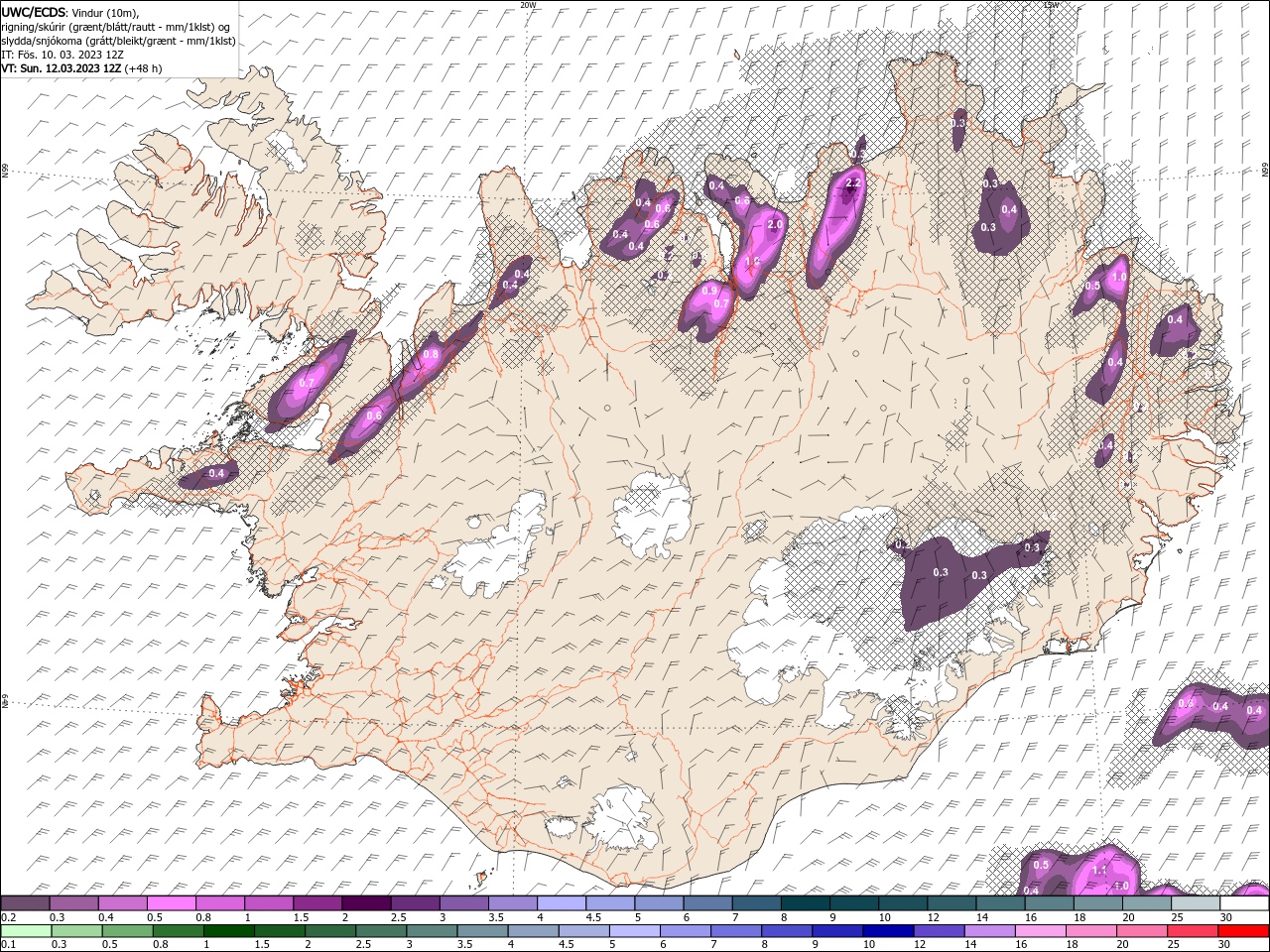Viewport: 1270px width, 952px height.
Task: Click the "0.8" value in the northwest band
Action: click(431, 354)
